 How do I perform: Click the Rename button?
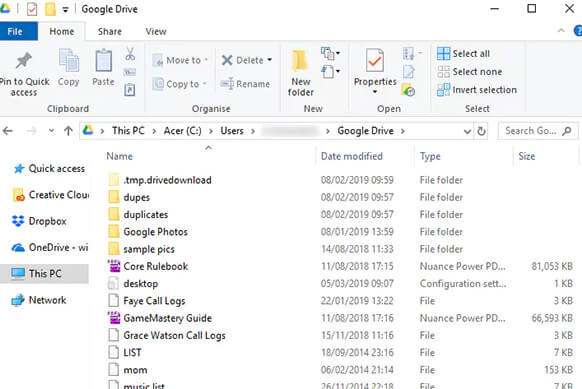click(245, 84)
